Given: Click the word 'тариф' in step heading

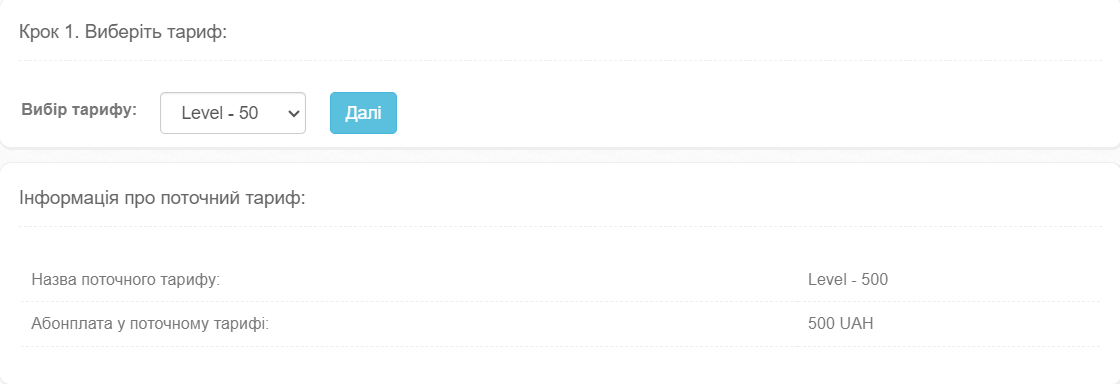Looking at the screenshot, I should click(201, 33).
